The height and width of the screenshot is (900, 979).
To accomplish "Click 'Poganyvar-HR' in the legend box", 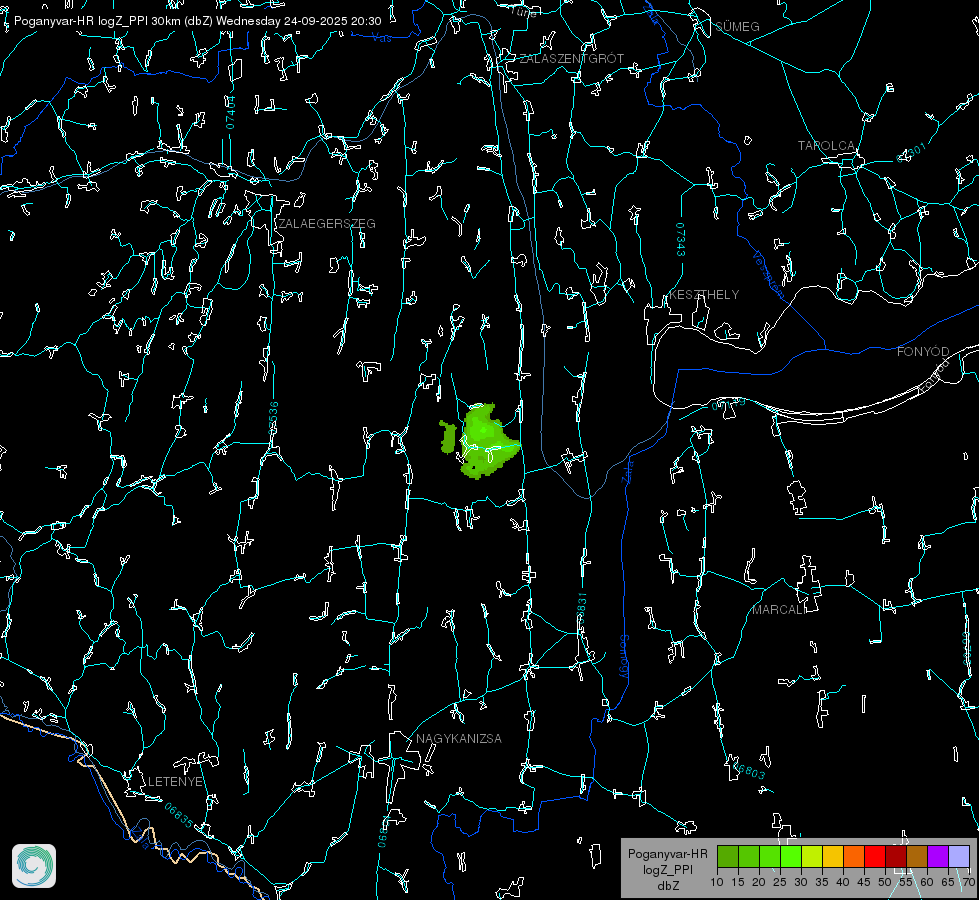I will point(667,854).
